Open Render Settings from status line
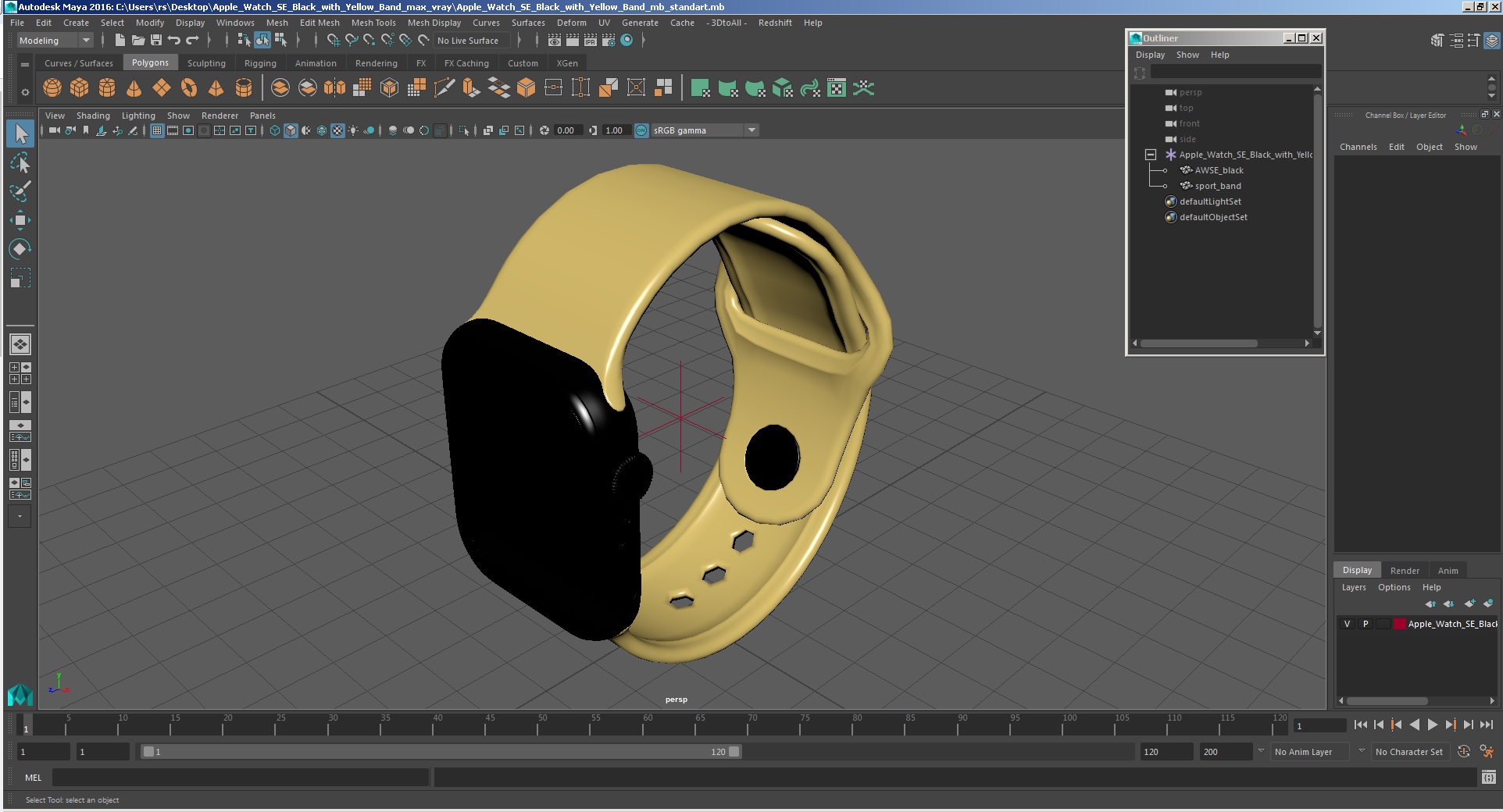 pos(609,41)
